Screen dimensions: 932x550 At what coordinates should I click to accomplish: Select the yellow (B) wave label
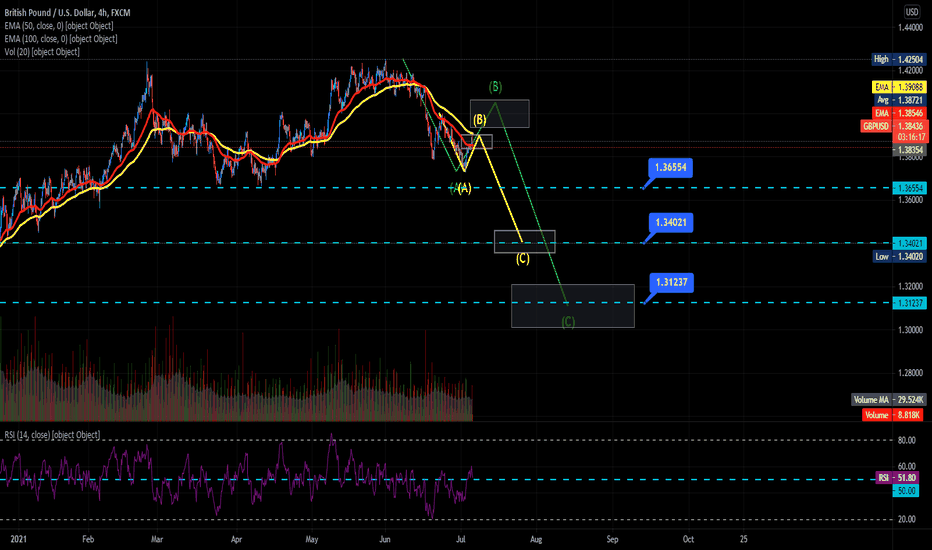[479, 120]
